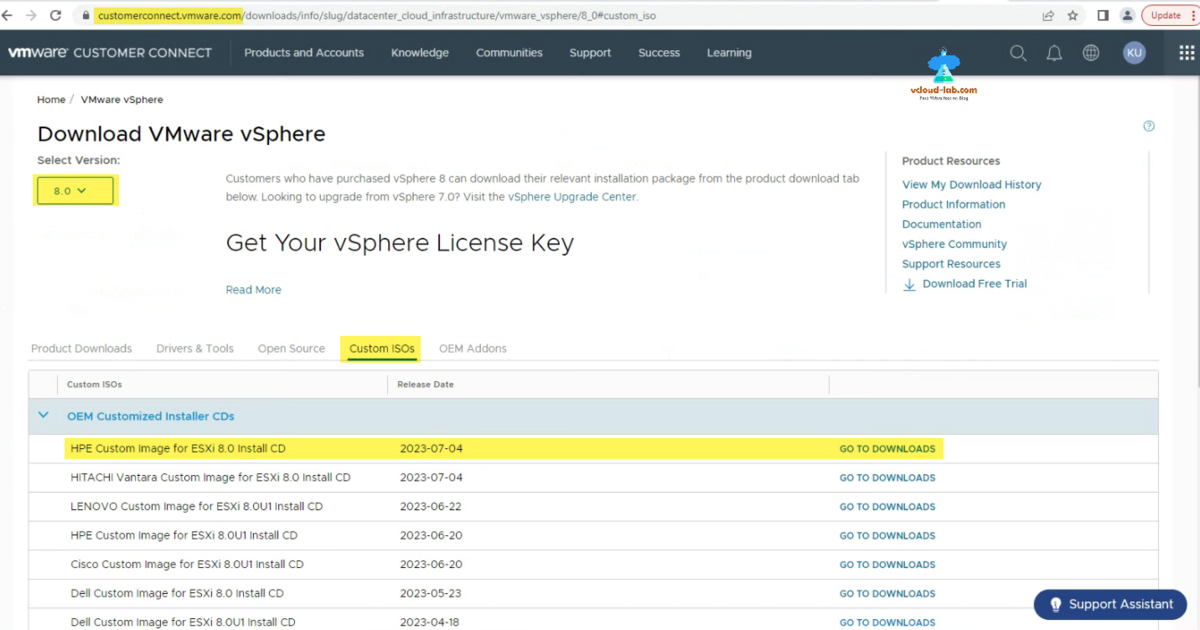This screenshot has height=630, width=1200.
Task: Go to downloads for HPE ESXi 8.0 image
Action: pos(888,449)
